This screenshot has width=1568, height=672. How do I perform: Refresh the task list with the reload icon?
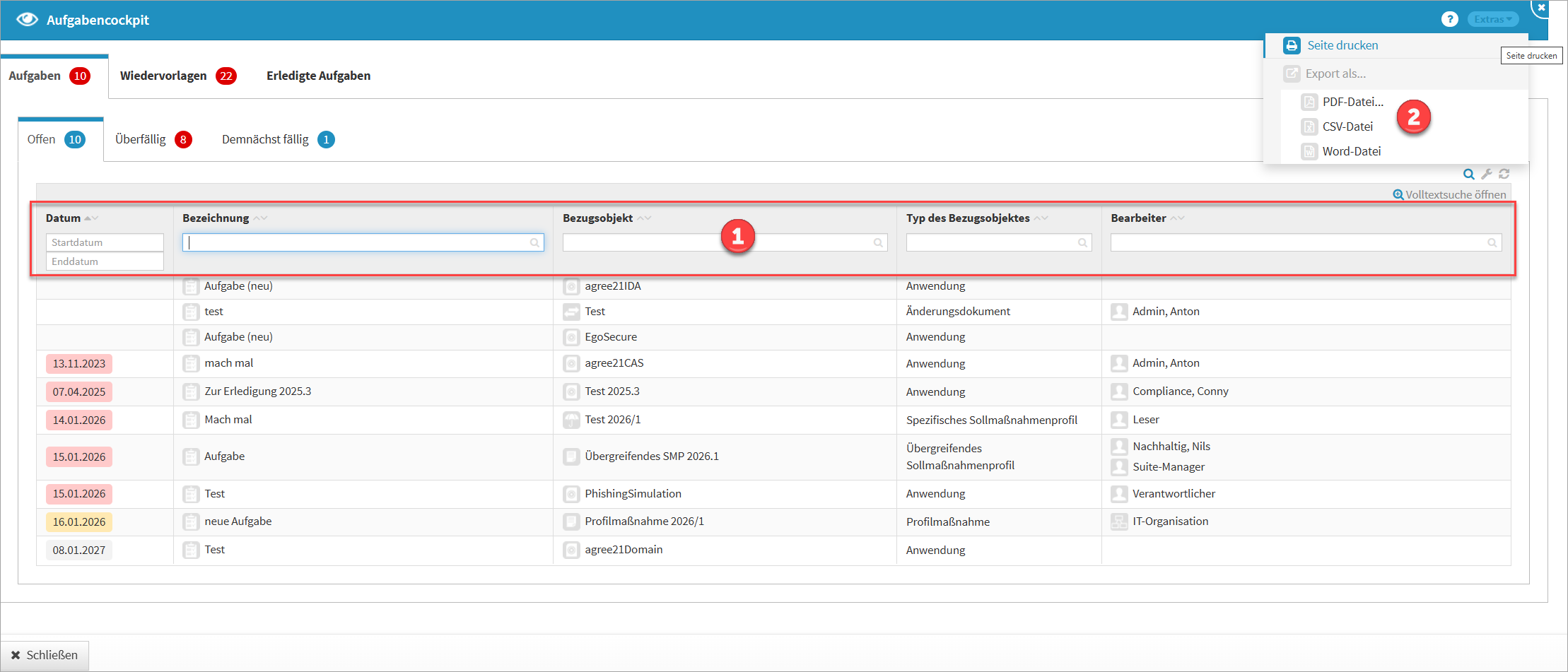coord(1504,174)
